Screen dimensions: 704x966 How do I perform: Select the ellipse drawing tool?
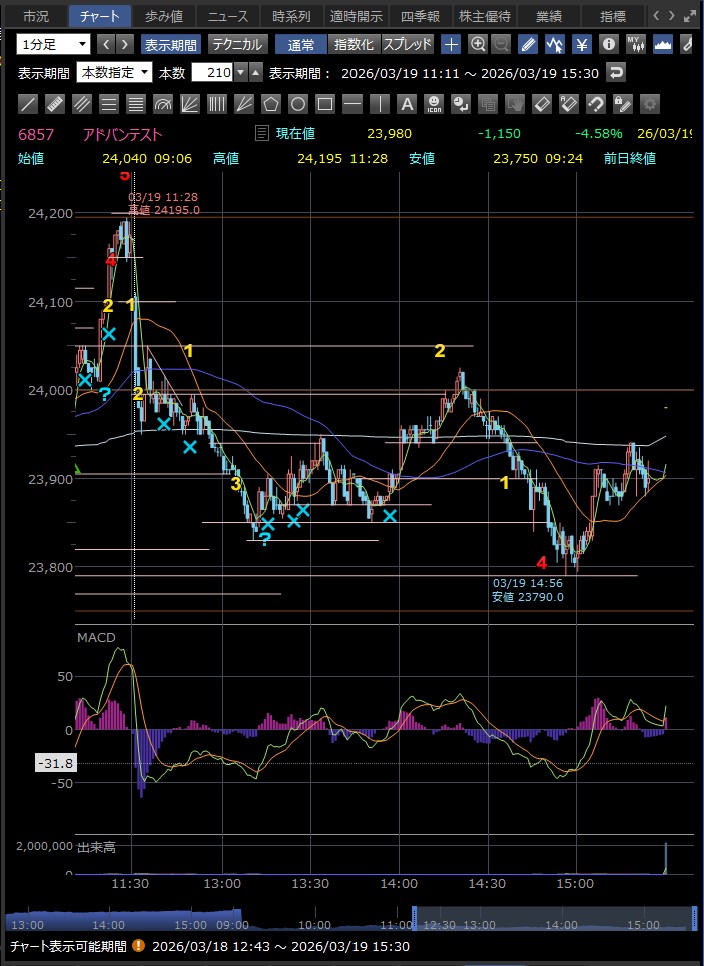[x=297, y=104]
